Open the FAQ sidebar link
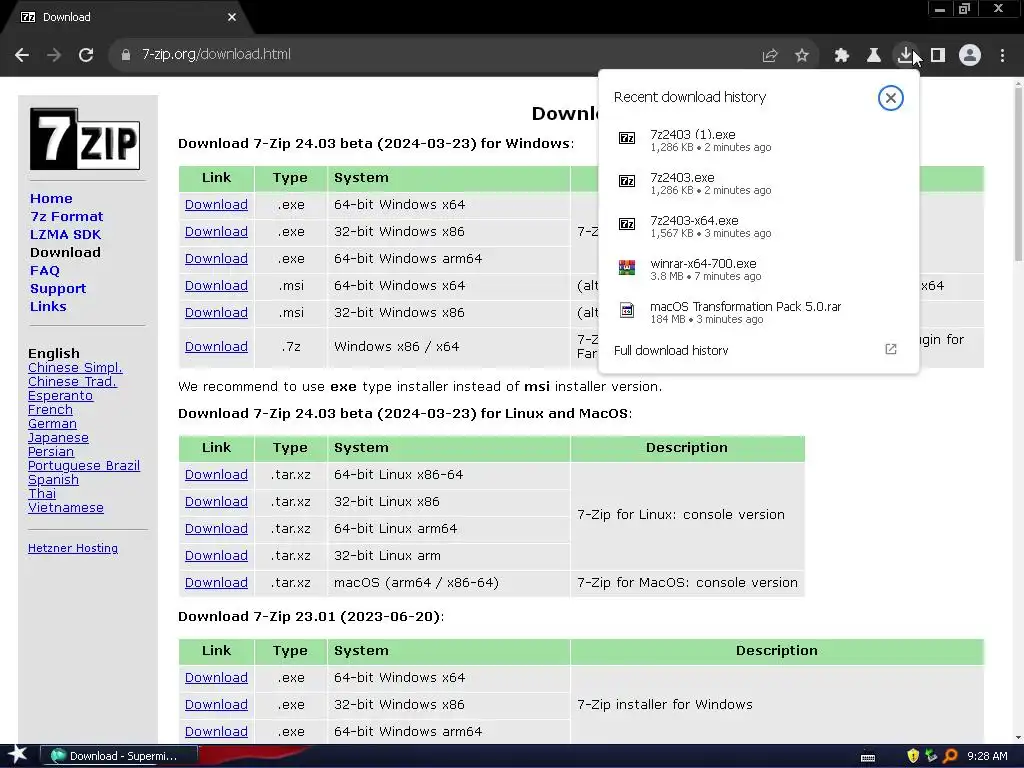The width and height of the screenshot is (1024, 768). click(x=44, y=270)
